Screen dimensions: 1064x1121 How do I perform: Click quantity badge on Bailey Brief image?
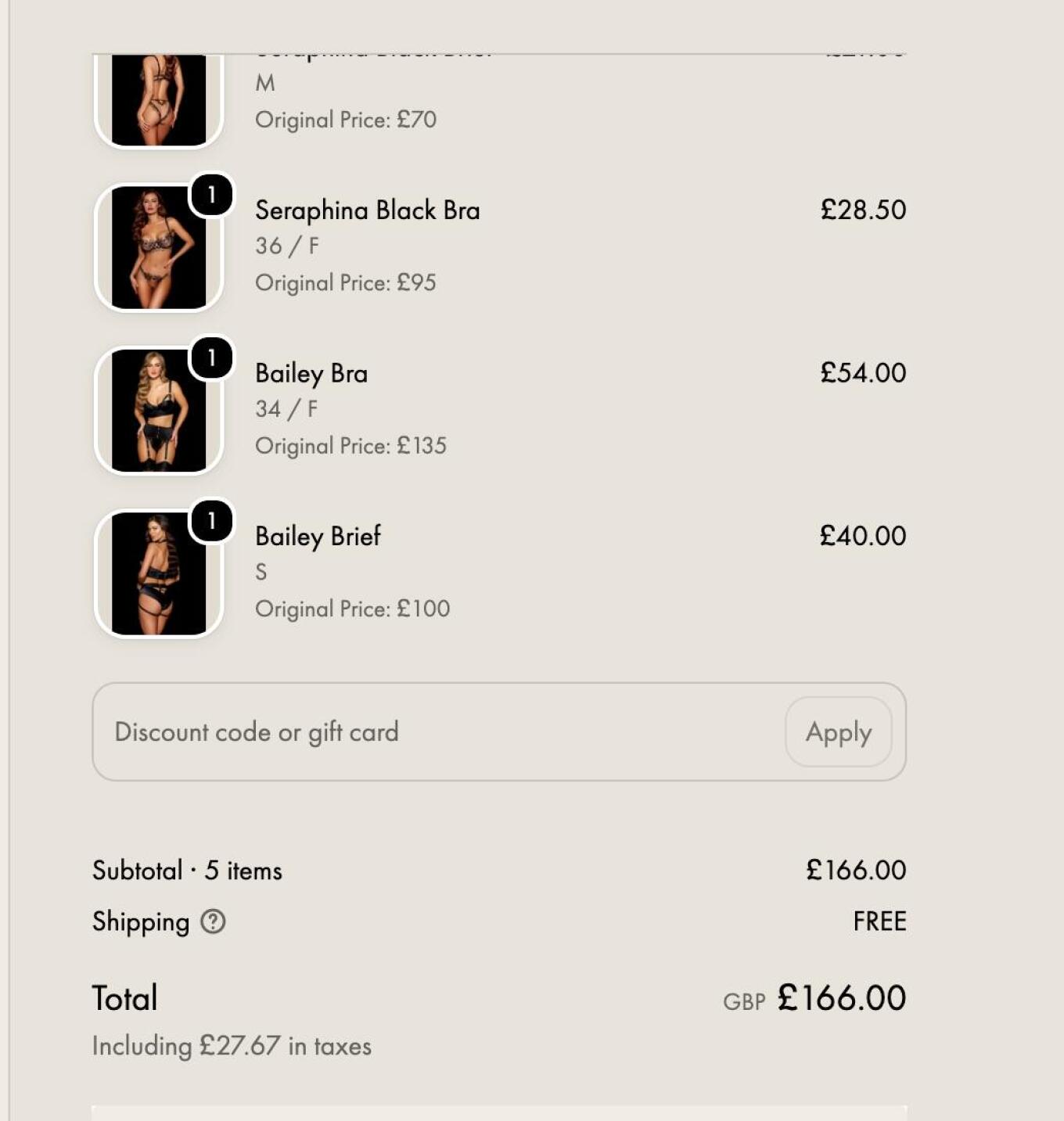211,521
